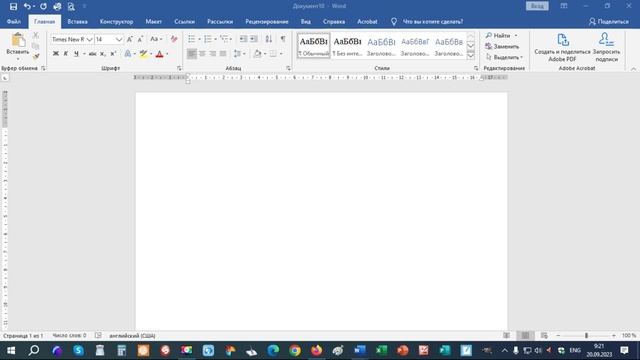Switch to Web Layout view in status bar
The height and width of the screenshot is (360, 640).
tap(544, 336)
